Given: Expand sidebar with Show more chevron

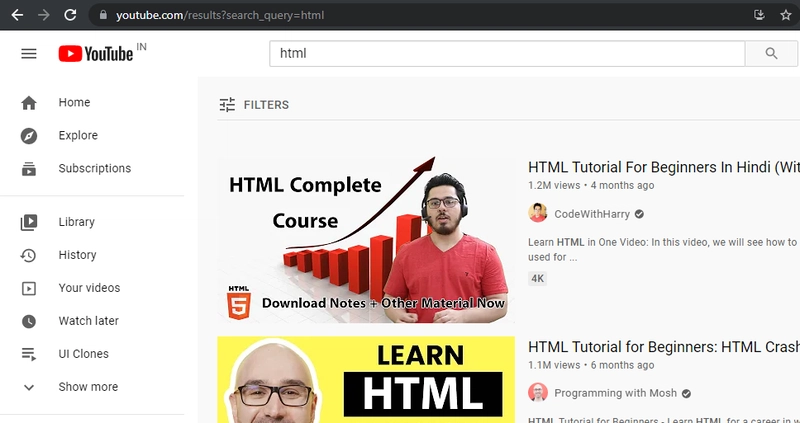Looking at the screenshot, I should [29, 387].
